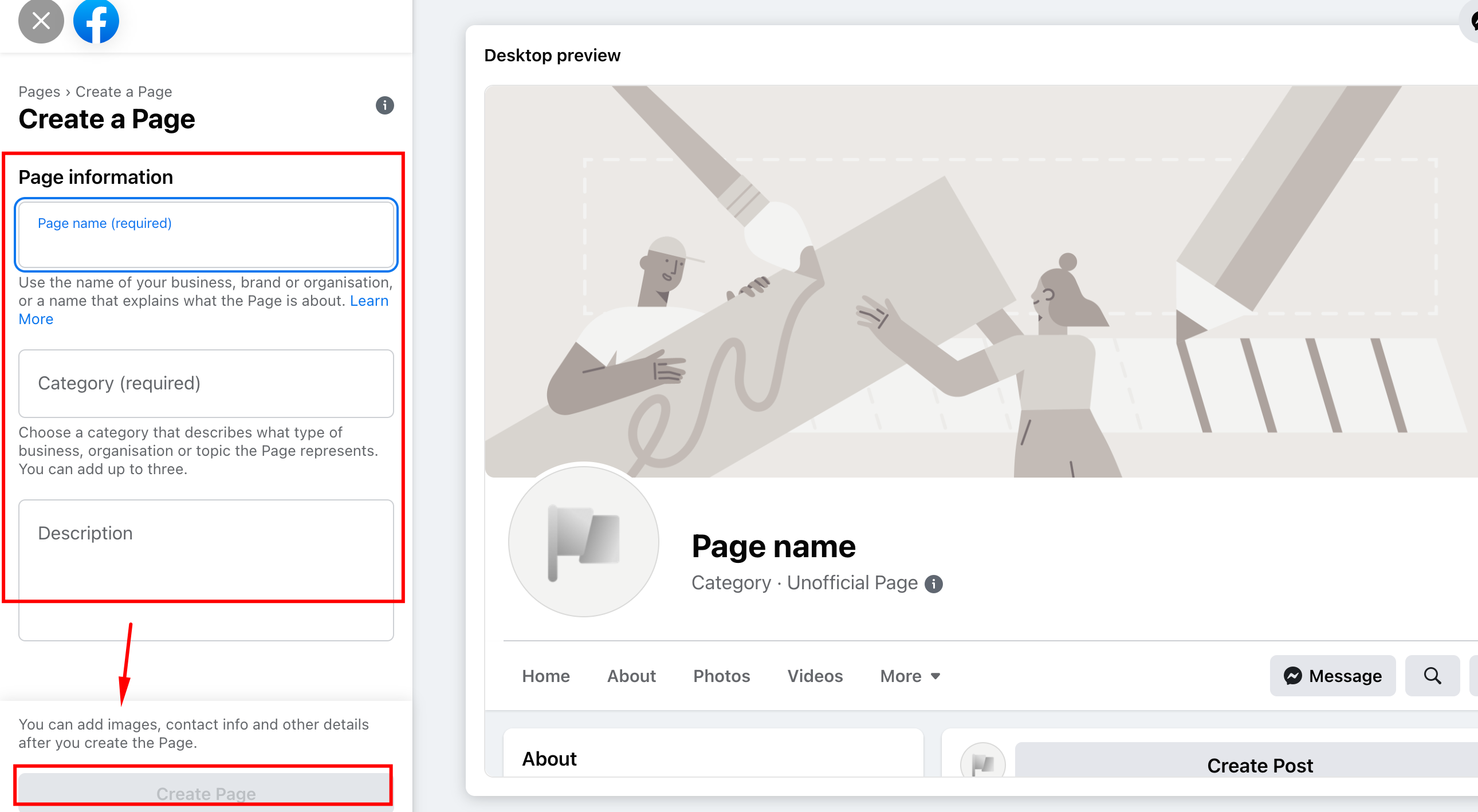Open the Facebook logo home icon
Image resolution: width=1478 pixels, height=812 pixels.
tap(96, 21)
